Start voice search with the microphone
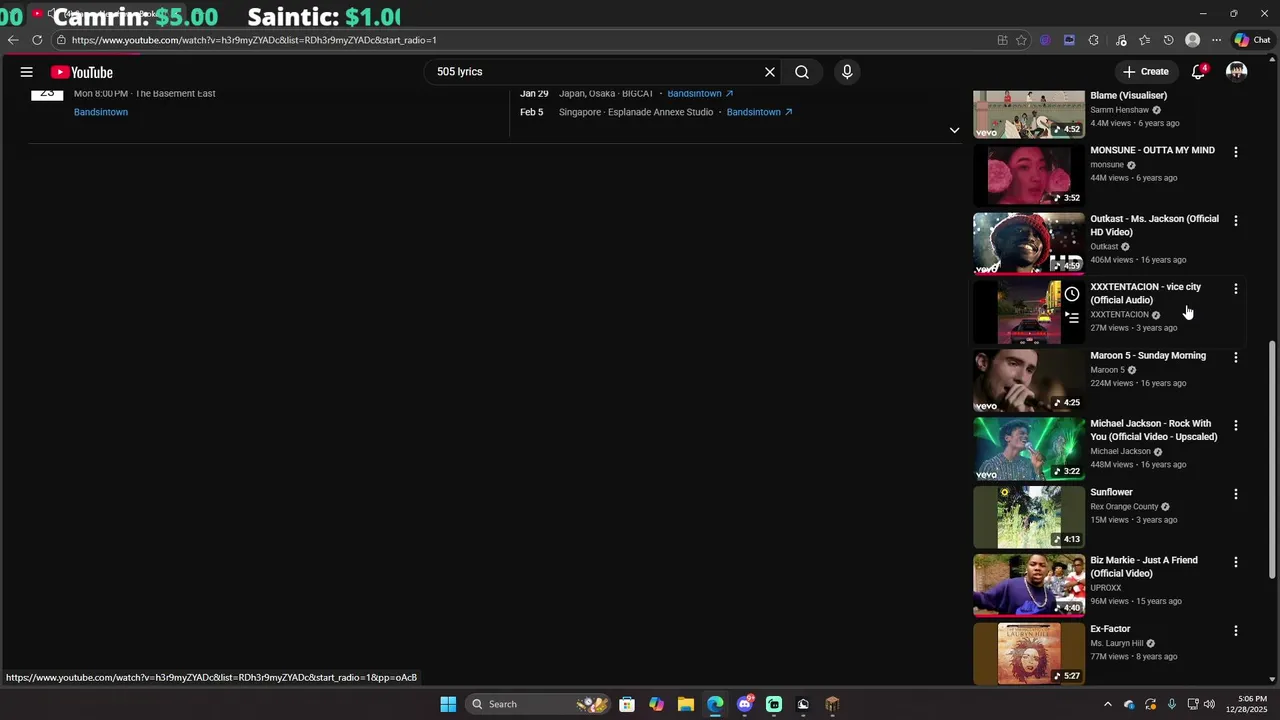This screenshot has width=1280, height=720. tap(847, 72)
